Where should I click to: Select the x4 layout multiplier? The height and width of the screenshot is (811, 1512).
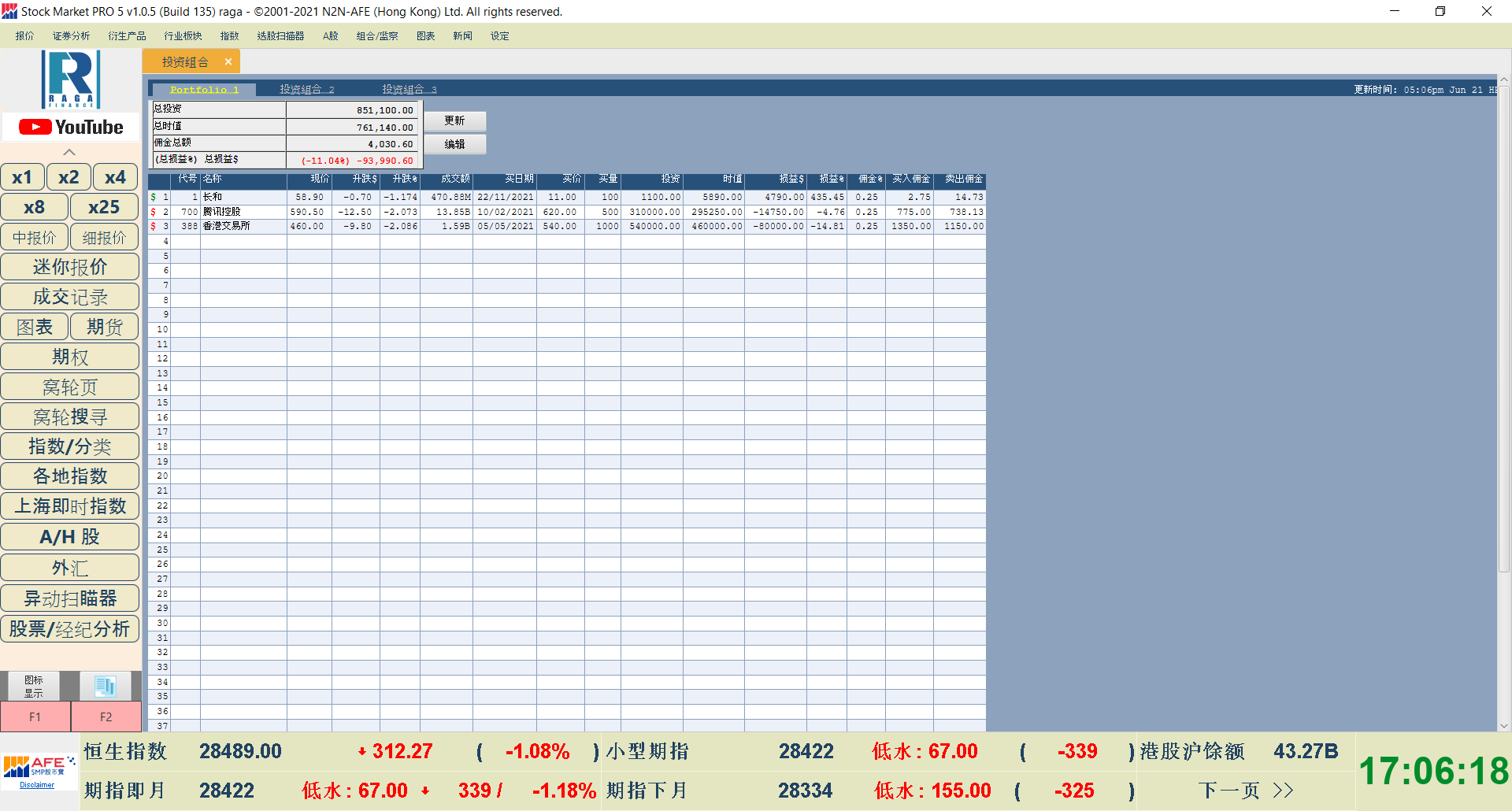click(115, 177)
